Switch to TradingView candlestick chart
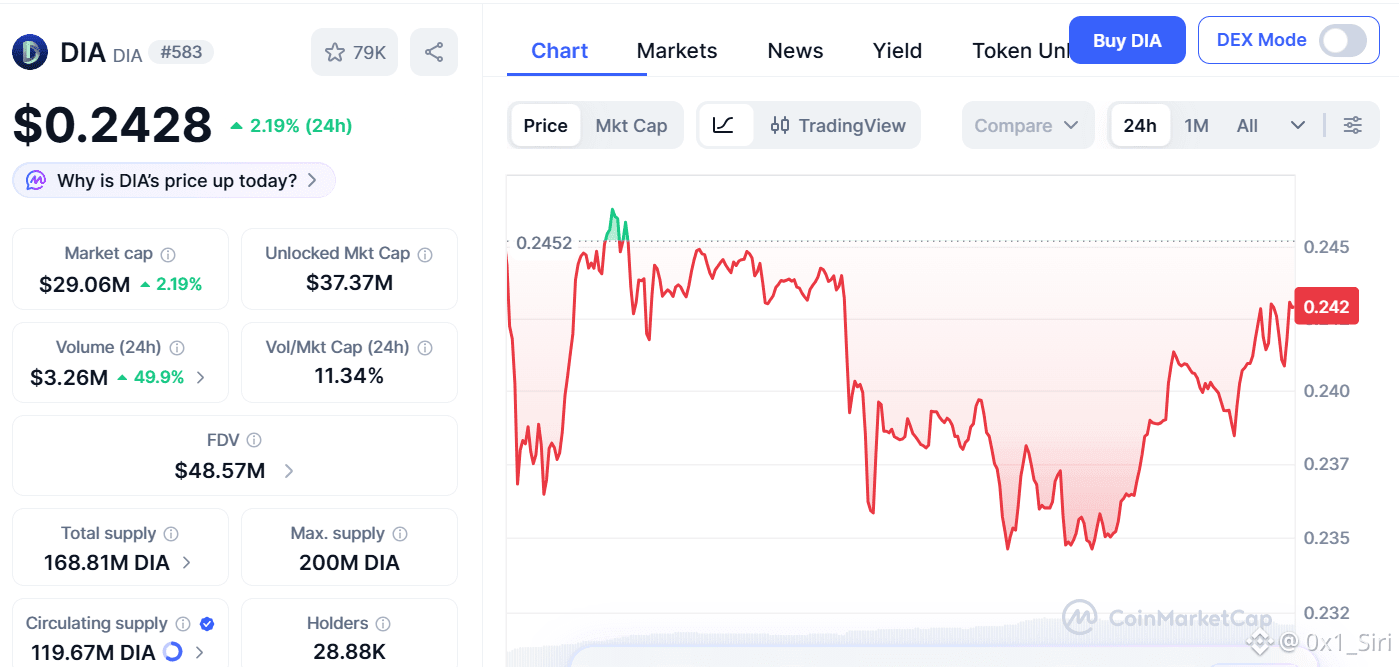Screen dimensions: 1399x667 tap(838, 125)
